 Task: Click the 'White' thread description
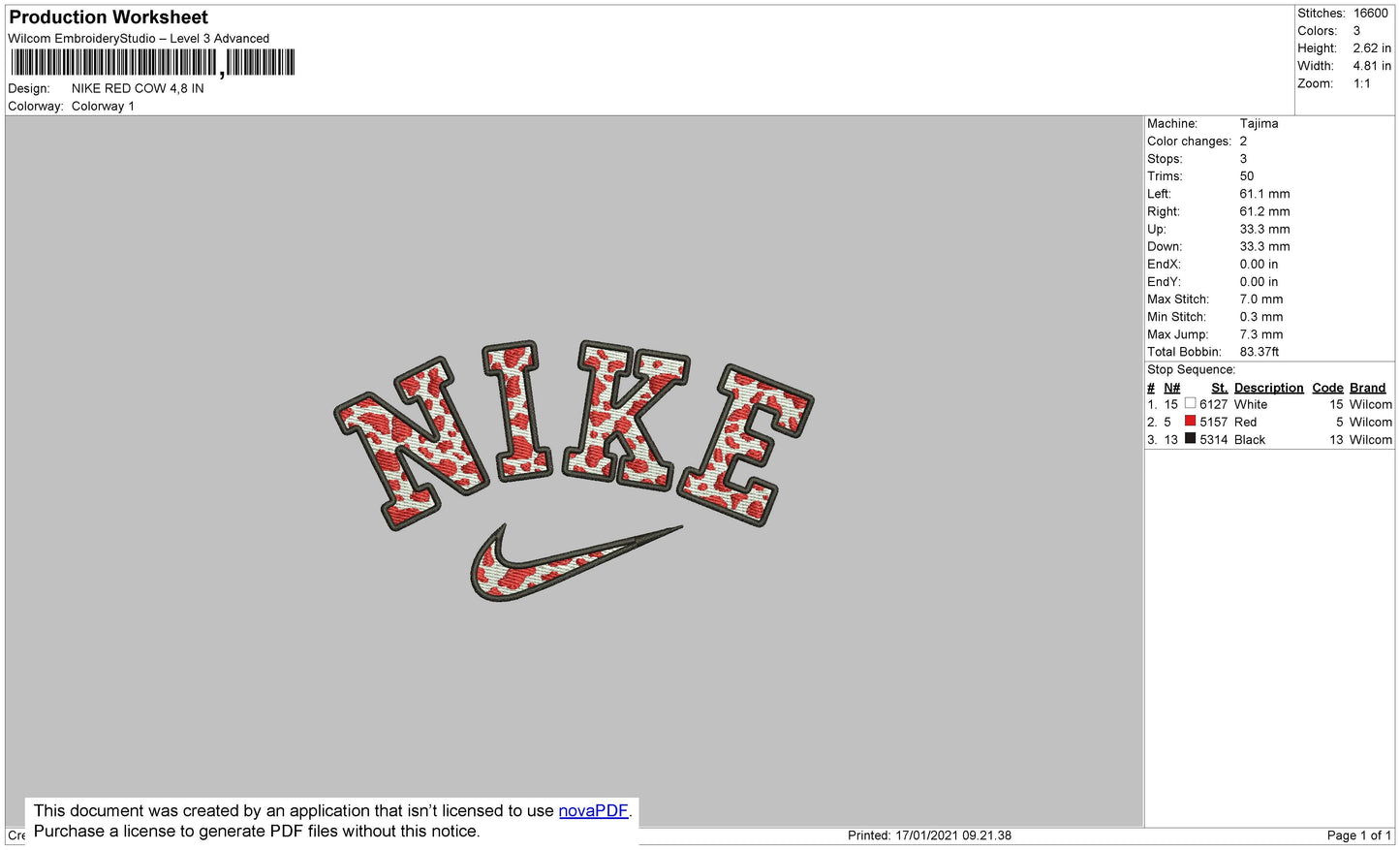1250,405
